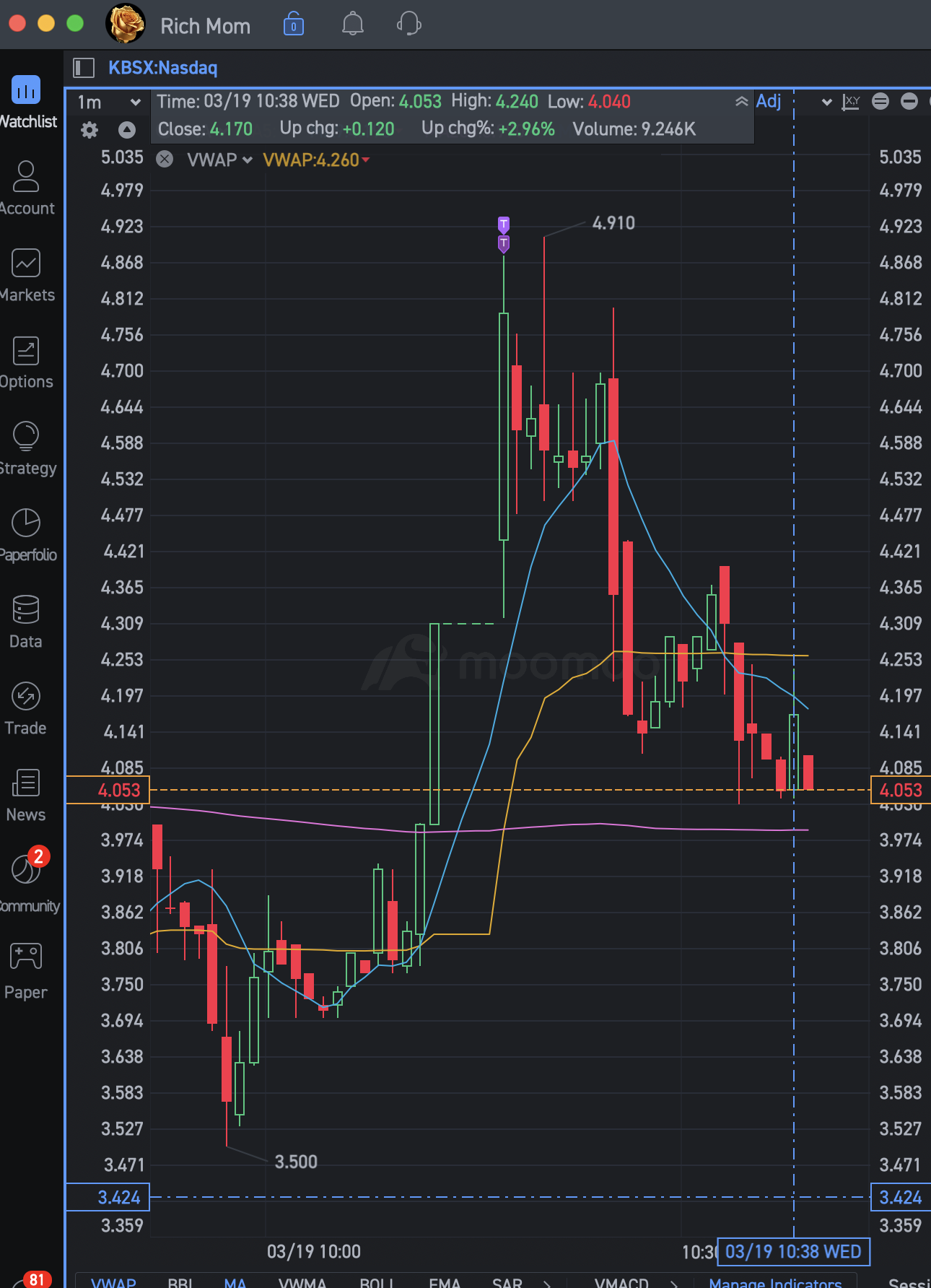The height and width of the screenshot is (1288, 931).
Task: Click the XY axis settings icon
Action: pos(852,102)
